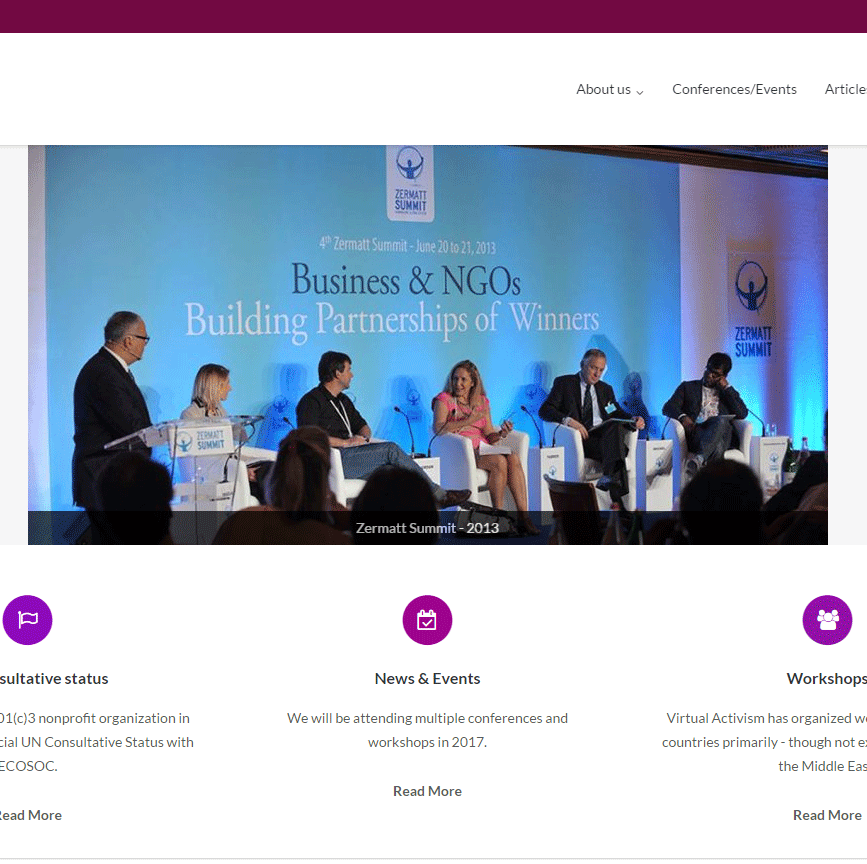This screenshot has width=867, height=864.
Task: Open the Articles menu item
Action: pyautogui.click(x=845, y=89)
